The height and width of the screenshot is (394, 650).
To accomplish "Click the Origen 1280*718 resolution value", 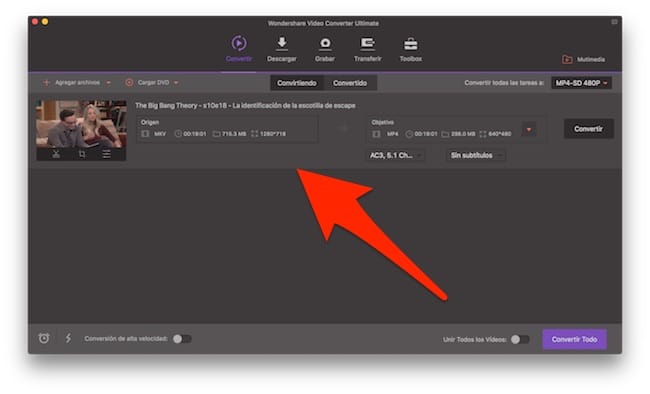I will 273,134.
